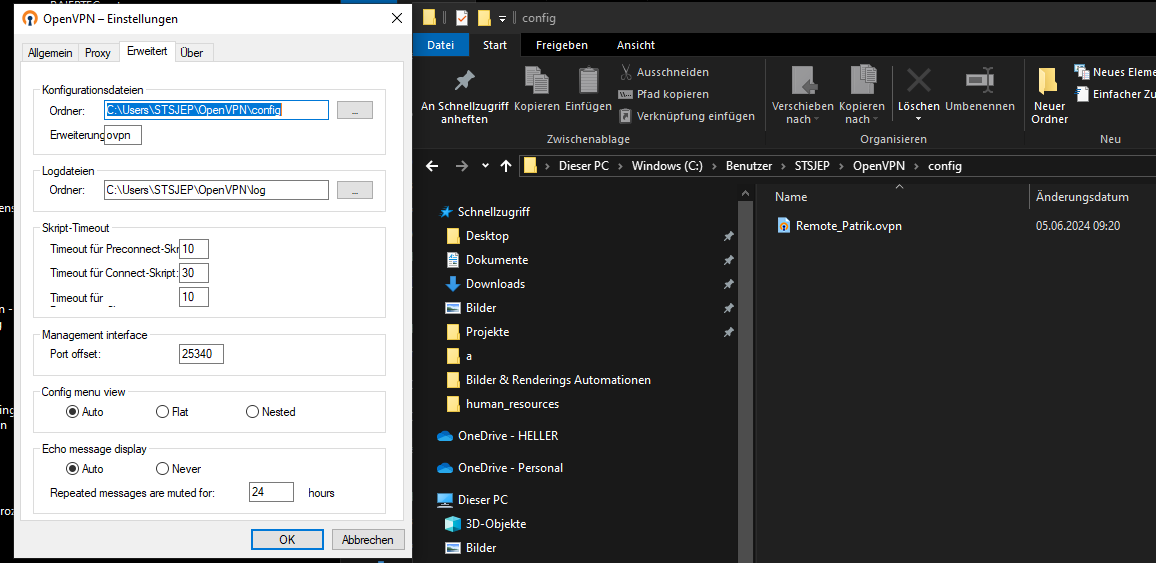Open recent locations dropdown chevron
The width and height of the screenshot is (1156, 563).
pyautogui.click(x=485, y=166)
